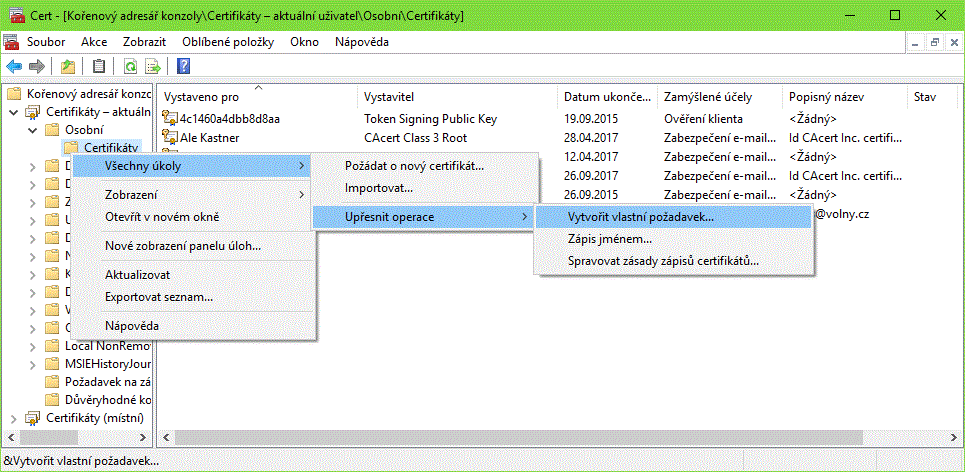Click the blue Back arrow in toolbar
The height and width of the screenshot is (472, 965).
click(x=14, y=67)
